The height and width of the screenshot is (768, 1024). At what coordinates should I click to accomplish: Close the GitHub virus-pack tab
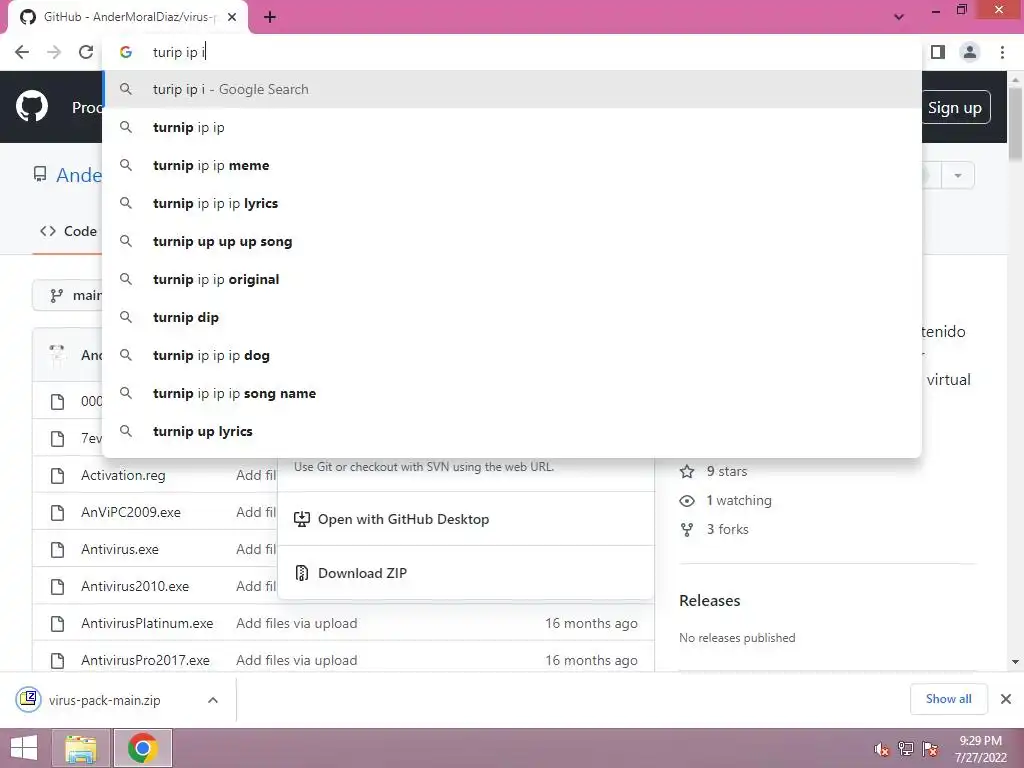point(232,18)
